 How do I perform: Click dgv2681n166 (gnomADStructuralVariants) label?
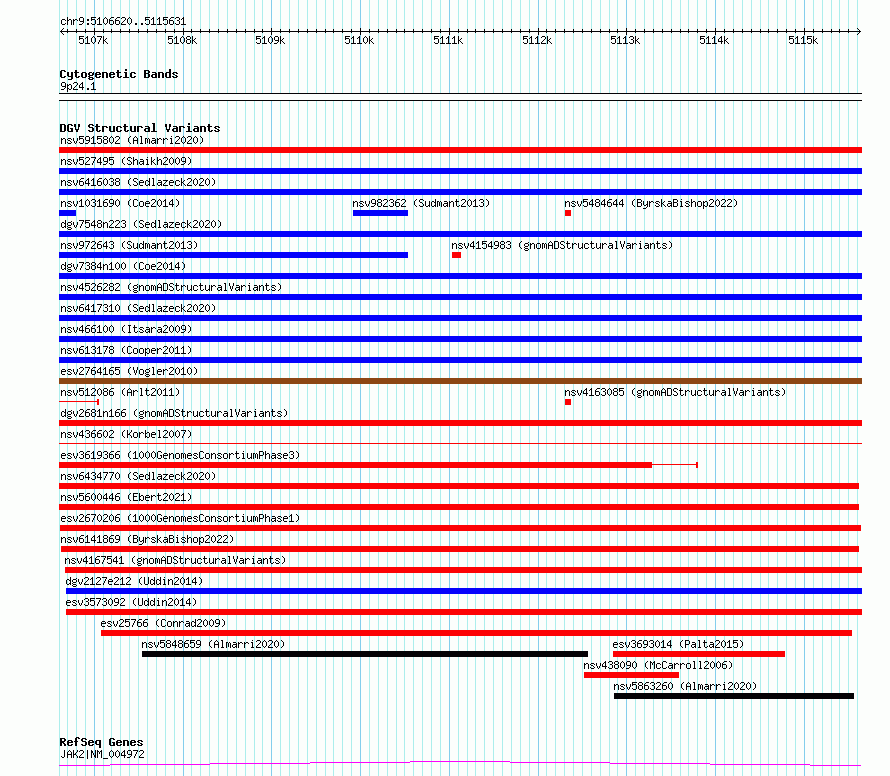[x=174, y=413]
